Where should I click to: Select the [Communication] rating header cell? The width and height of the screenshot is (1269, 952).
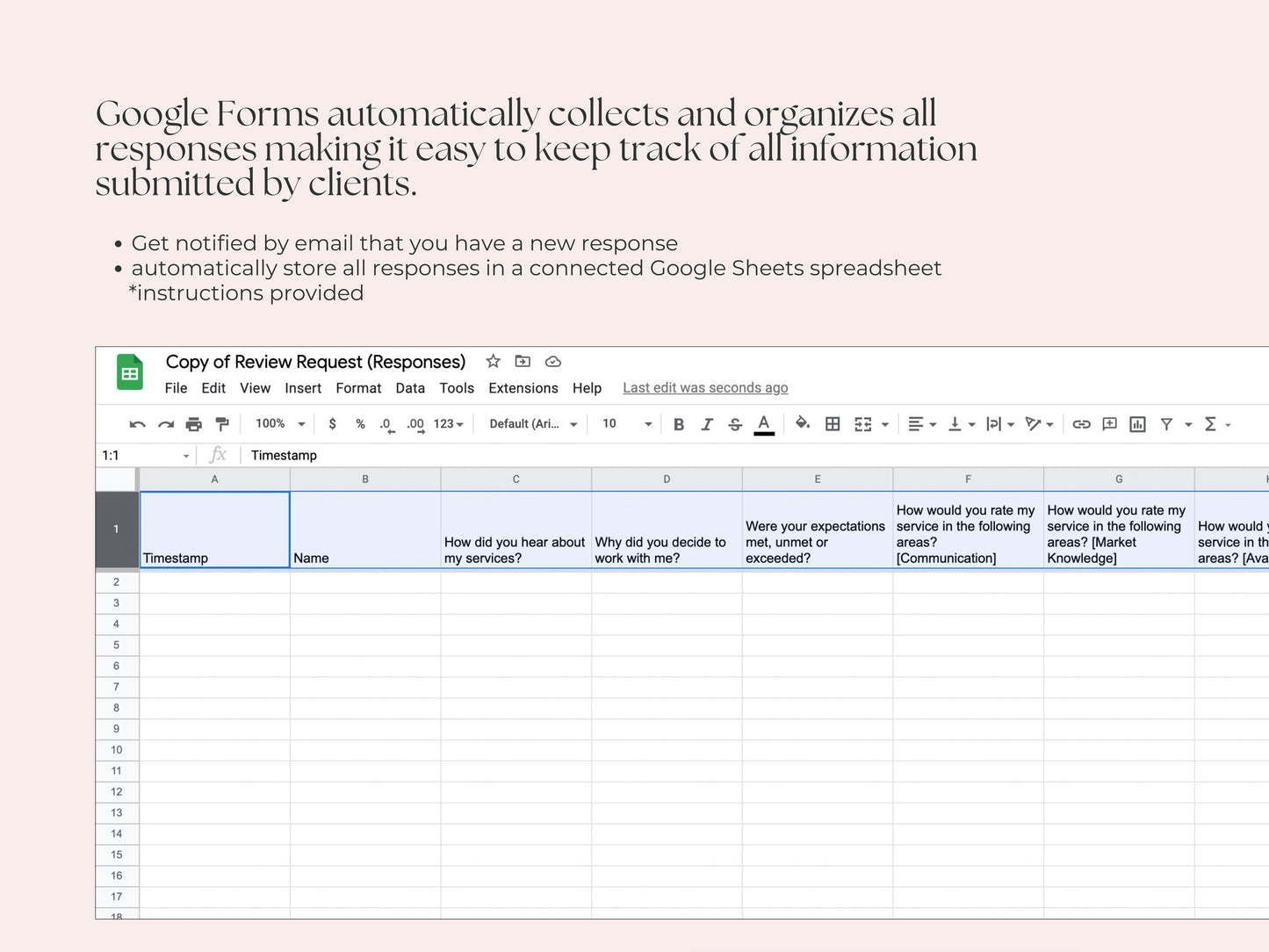pyautogui.click(x=968, y=530)
